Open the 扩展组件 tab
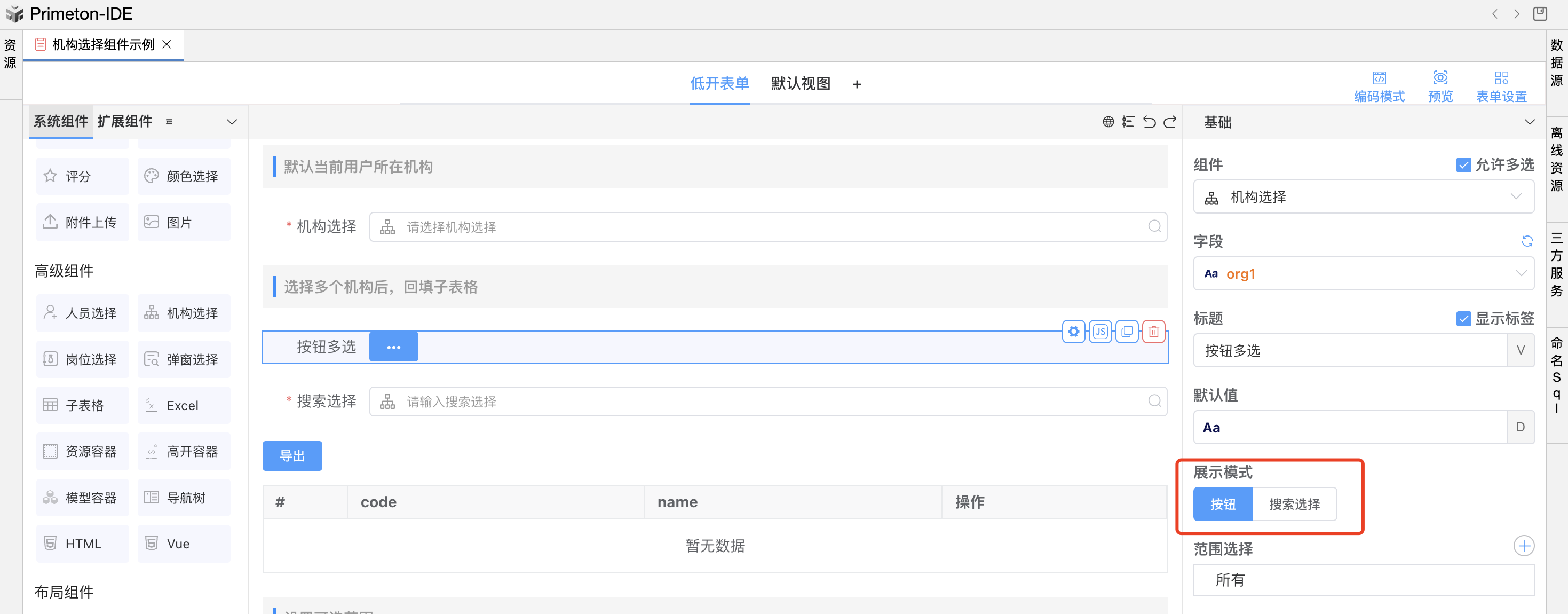 click(124, 121)
